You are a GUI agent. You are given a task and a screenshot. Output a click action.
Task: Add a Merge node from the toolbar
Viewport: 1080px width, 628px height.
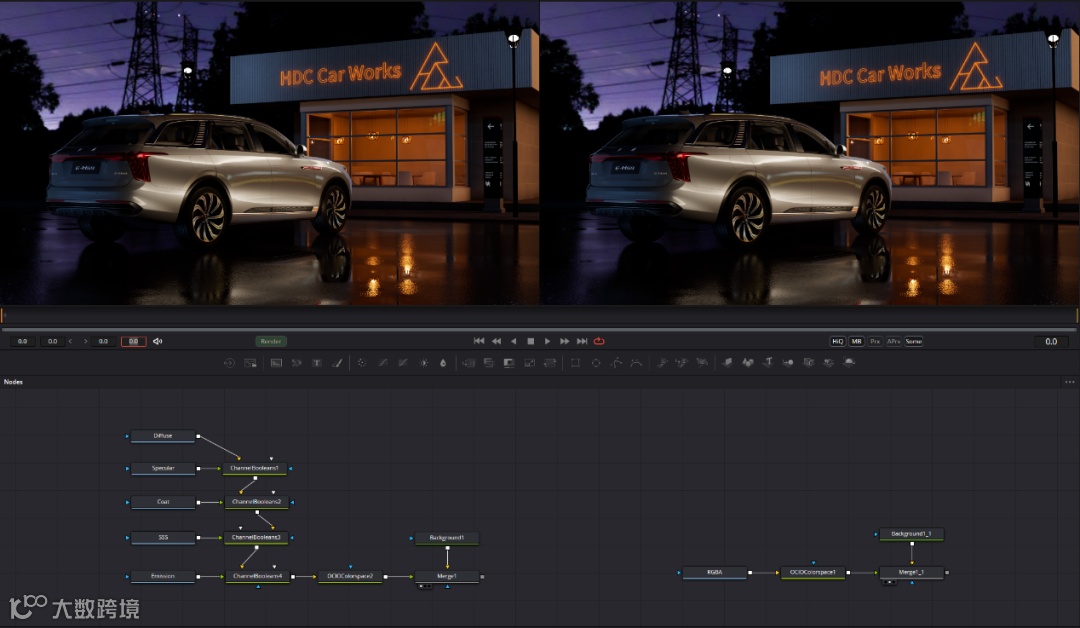[x=468, y=363]
